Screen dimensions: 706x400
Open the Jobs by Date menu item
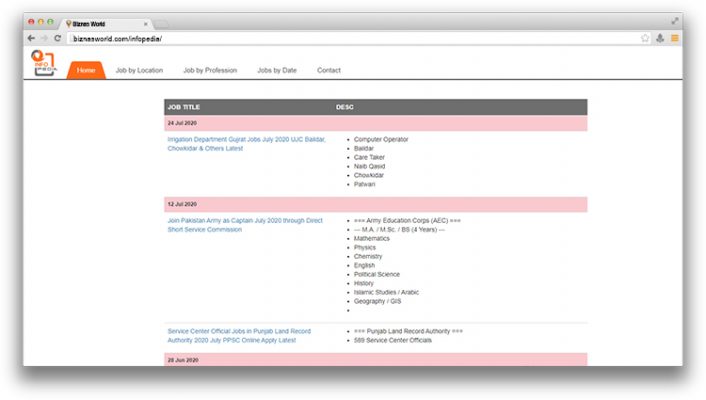pos(277,70)
